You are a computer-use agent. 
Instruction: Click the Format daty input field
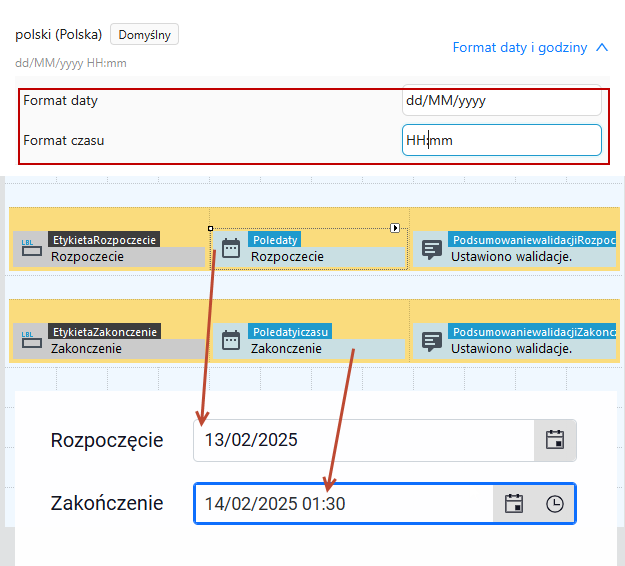pyautogui.click(x=501, y=100)
